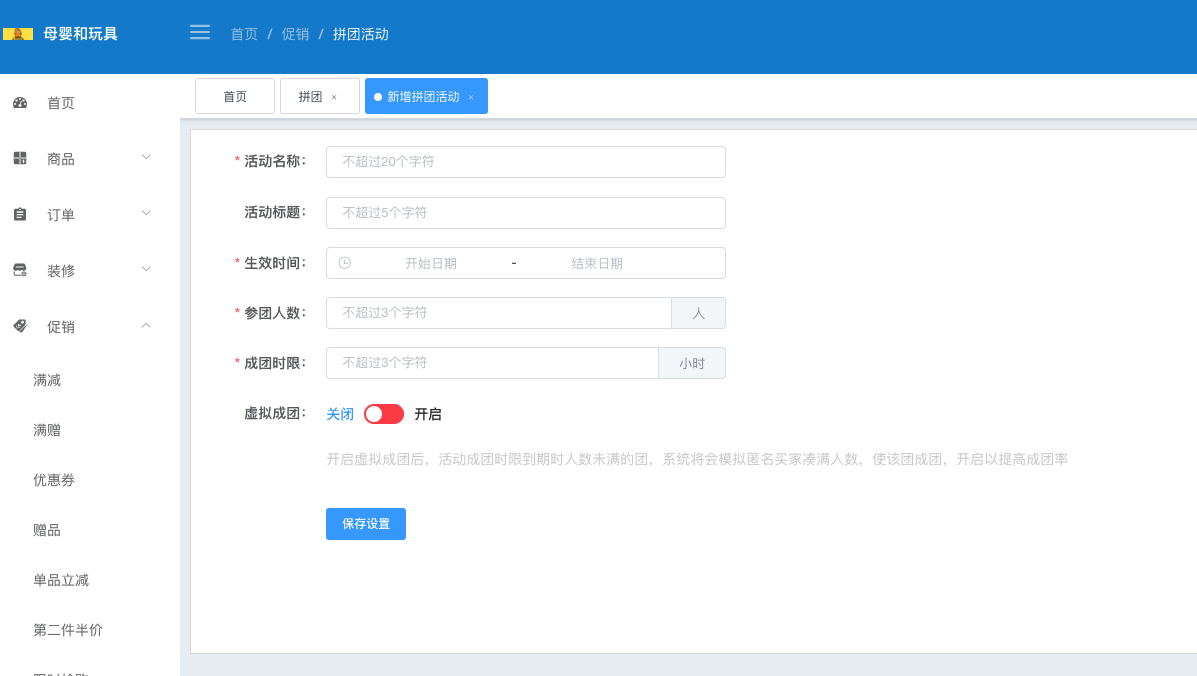Expand the 商品 menu chevron
1197x676 pixels.
147,157
